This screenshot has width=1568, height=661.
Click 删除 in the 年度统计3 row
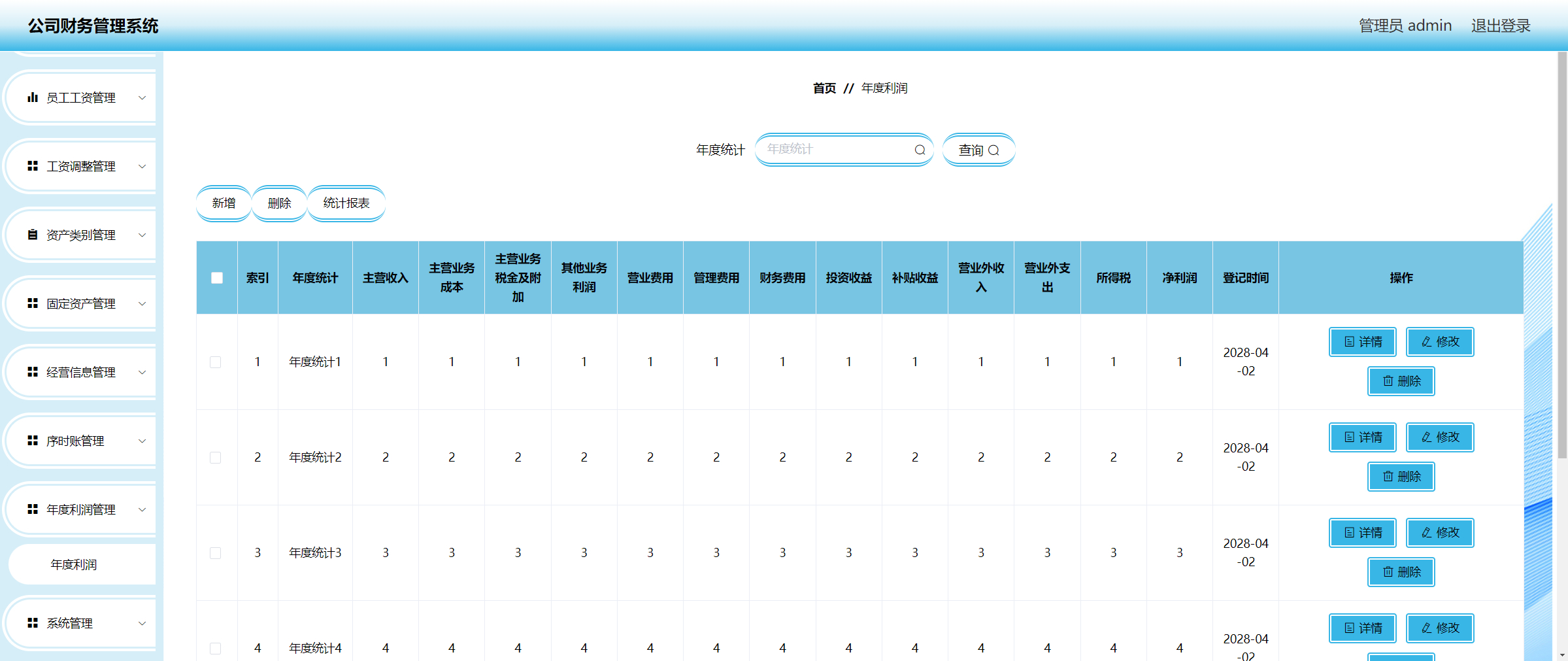(1401, 572)
